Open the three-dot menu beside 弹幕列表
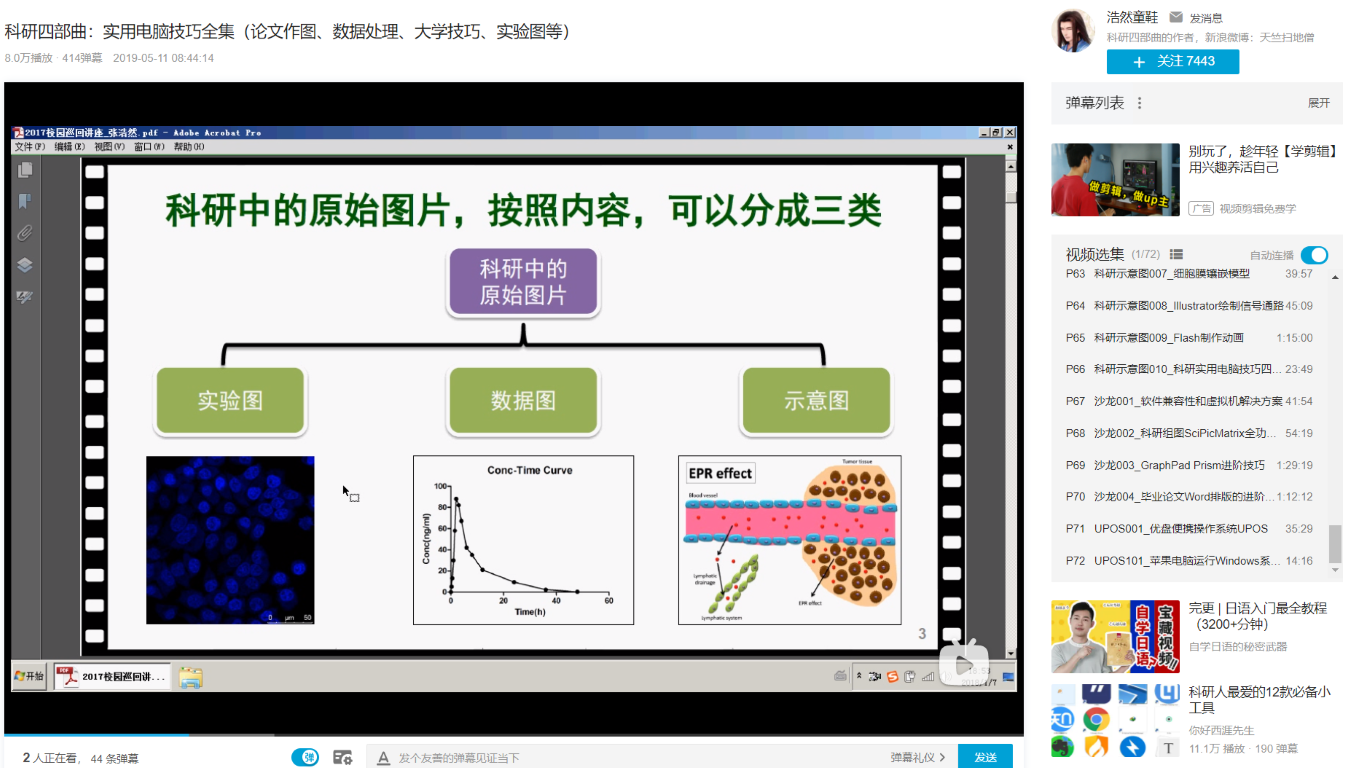The image size is (1362, 768). tap(1139, 103)
